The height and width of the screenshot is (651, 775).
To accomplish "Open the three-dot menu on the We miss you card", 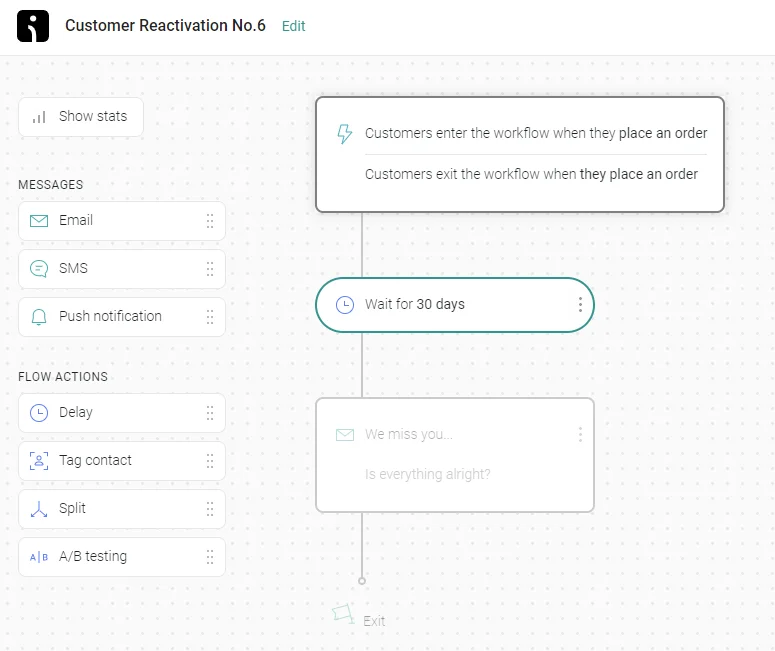I will point(580,434).
